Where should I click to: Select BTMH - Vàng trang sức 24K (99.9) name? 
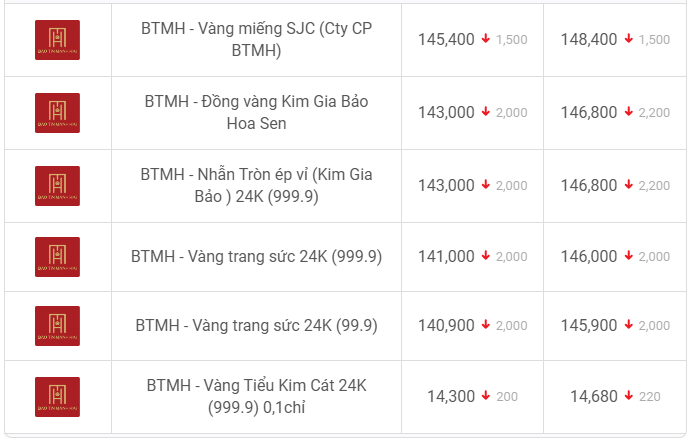(x=256, y=326)
